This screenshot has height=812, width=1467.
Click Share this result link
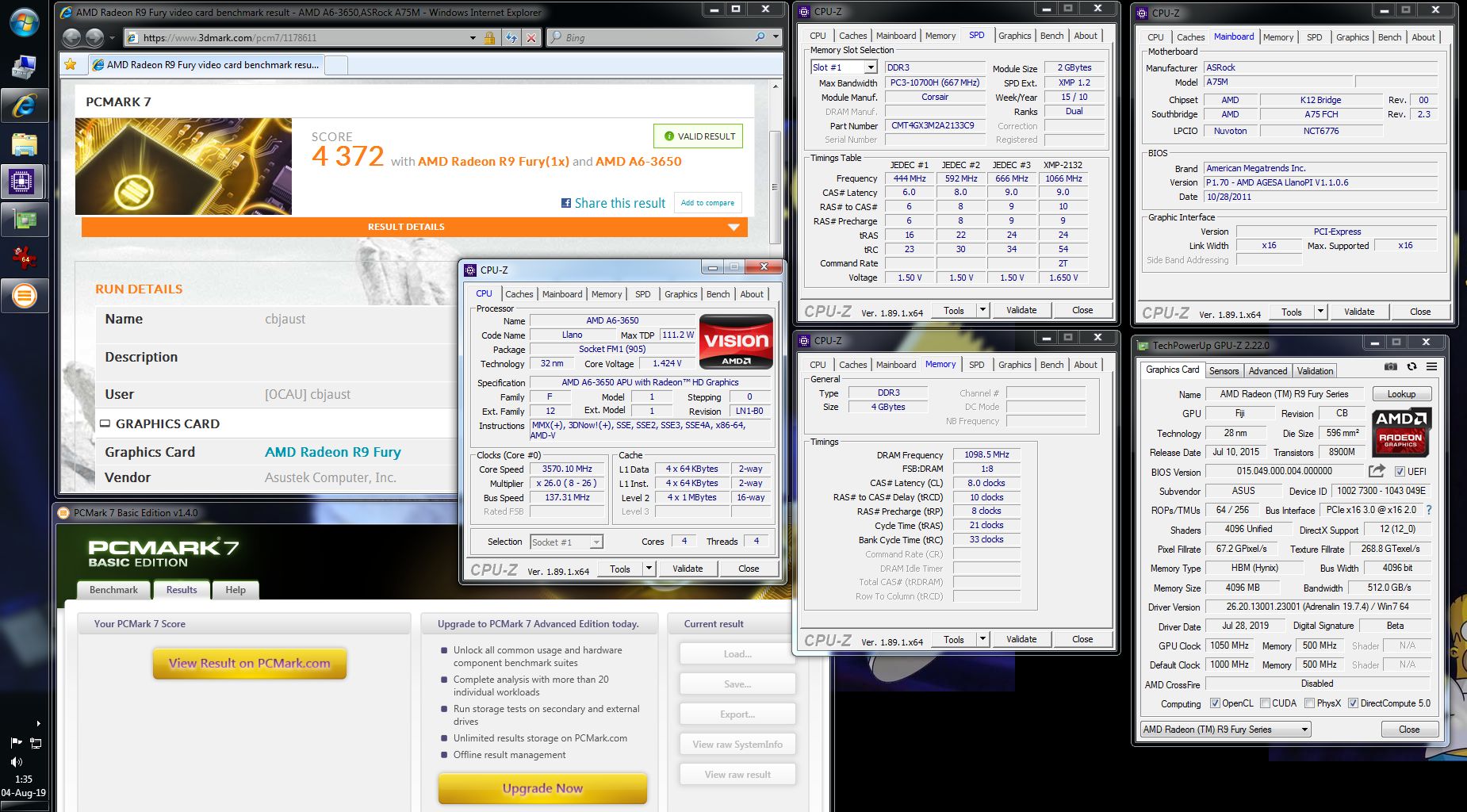pos(619,203)
